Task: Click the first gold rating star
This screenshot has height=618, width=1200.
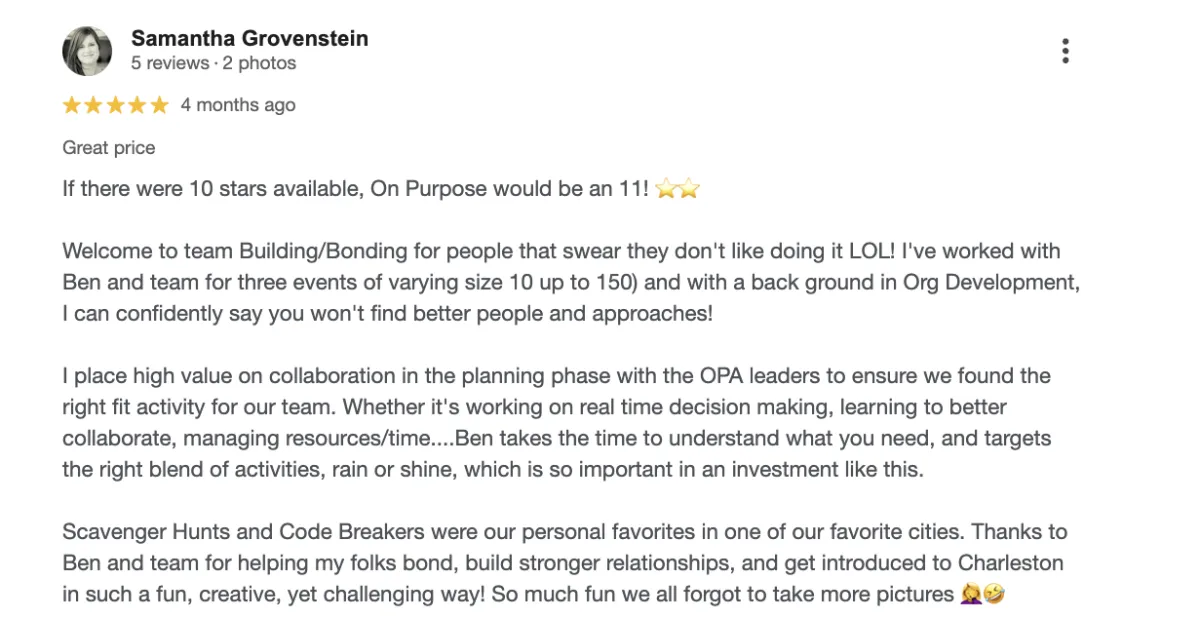Action: 72,105
